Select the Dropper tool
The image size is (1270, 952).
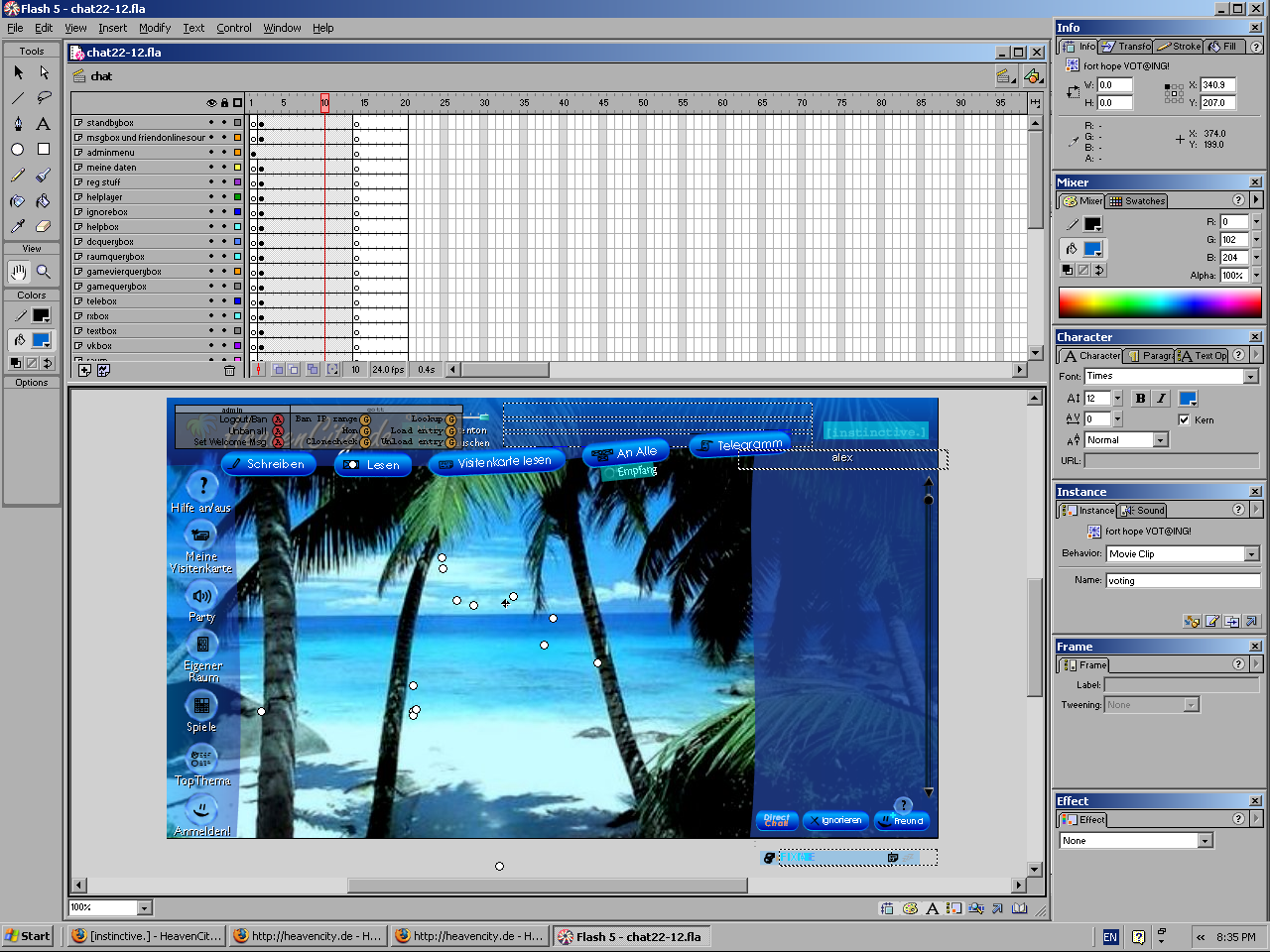pos(18,227)
